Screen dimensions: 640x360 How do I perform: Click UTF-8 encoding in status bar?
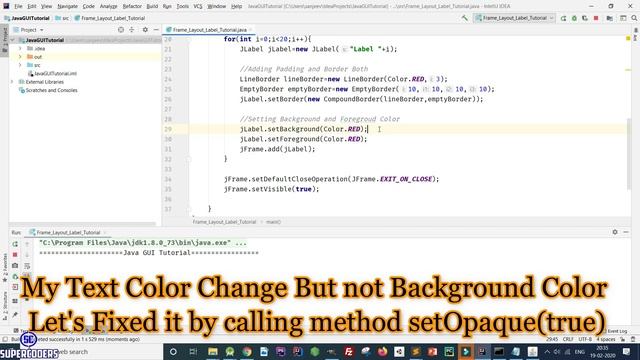pos(585,339)
